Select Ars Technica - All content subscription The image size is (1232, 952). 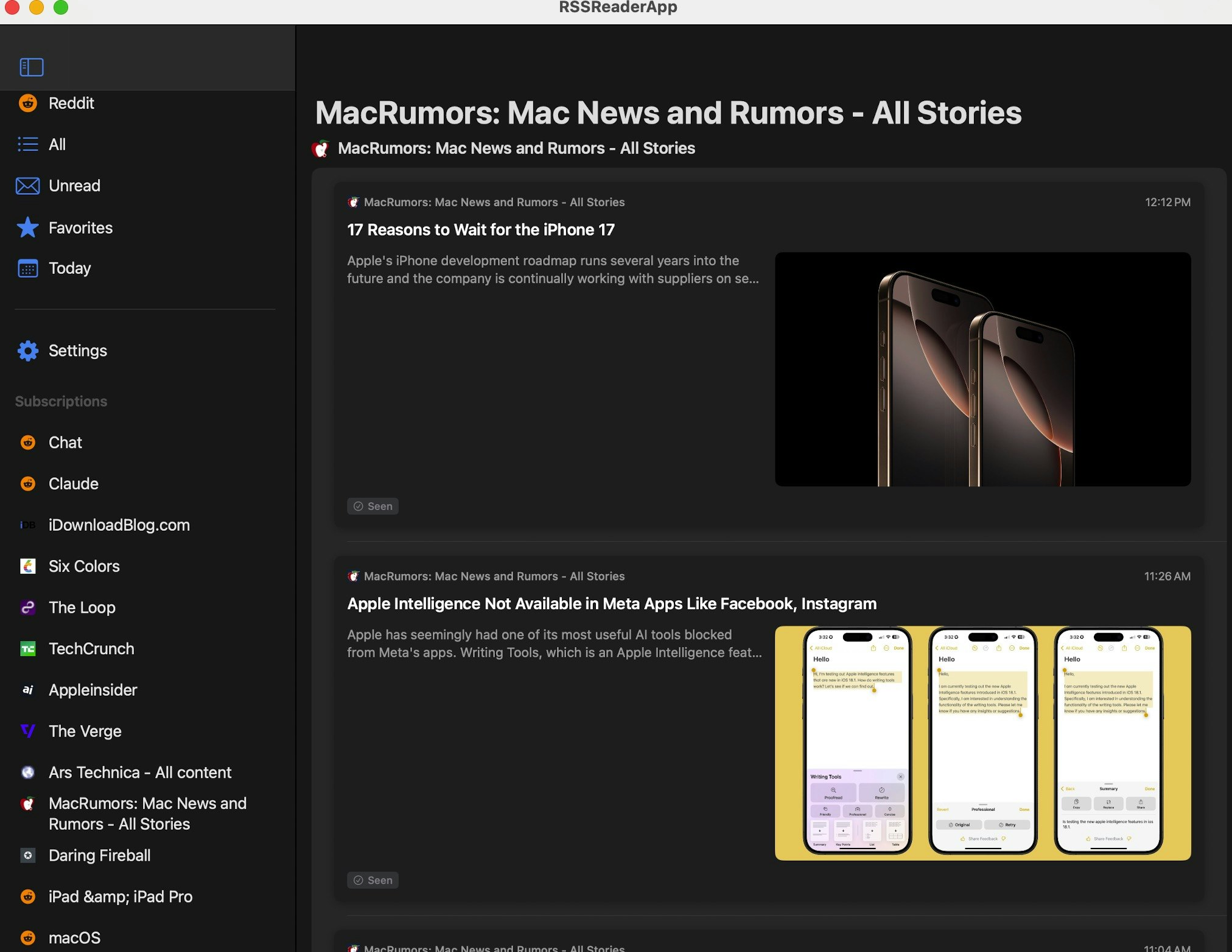tap(139, 772)
